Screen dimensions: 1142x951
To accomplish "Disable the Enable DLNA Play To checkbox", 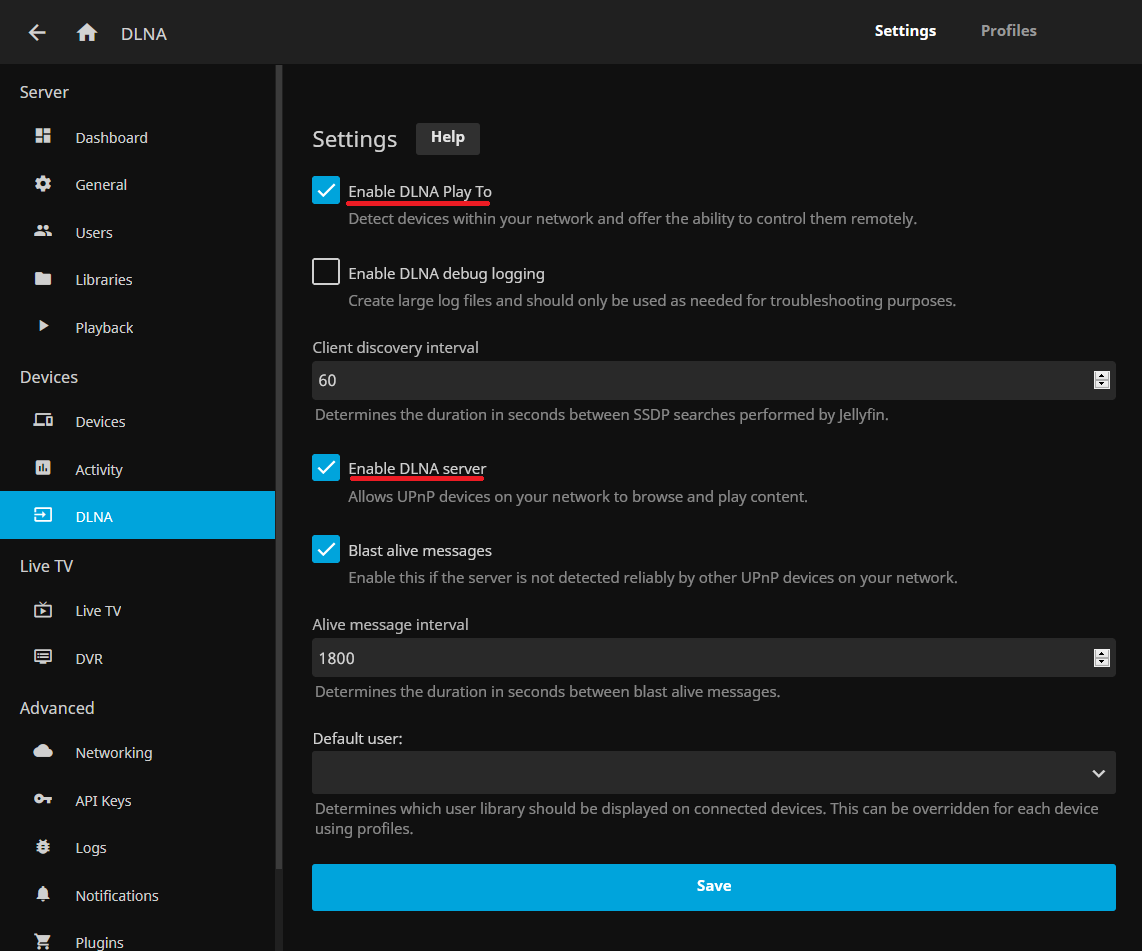I will [x=325, y=188].
